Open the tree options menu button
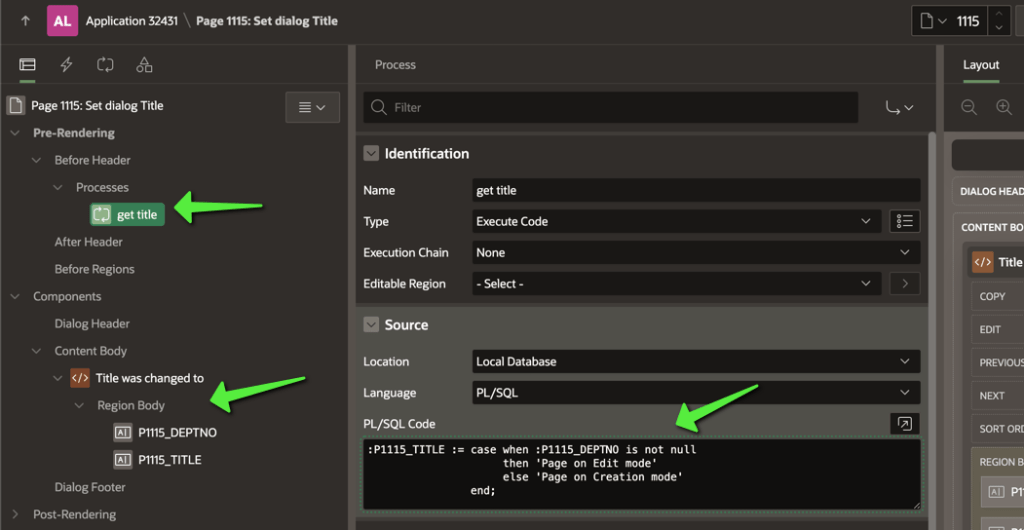 click(312, 107)
